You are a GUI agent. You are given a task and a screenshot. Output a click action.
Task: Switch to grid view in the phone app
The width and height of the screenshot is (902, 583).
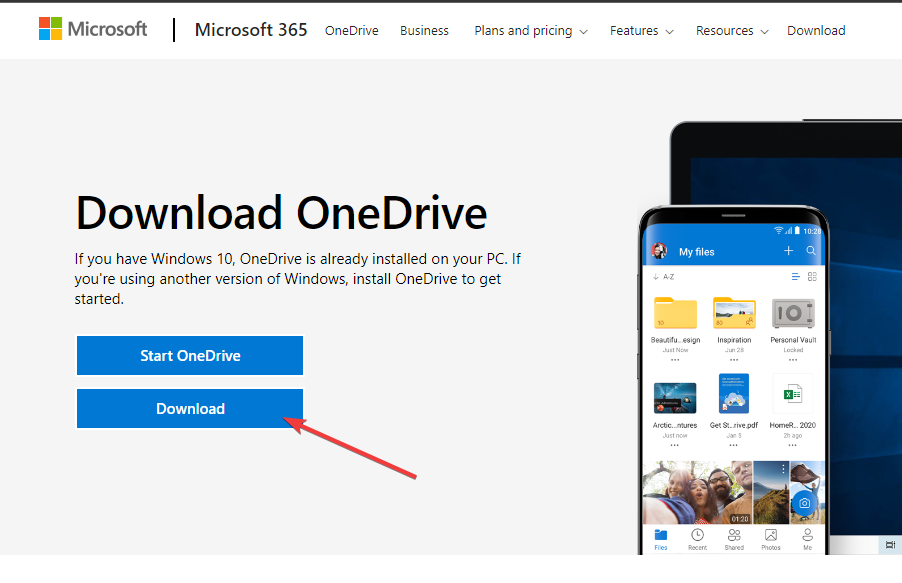point(812,277)
